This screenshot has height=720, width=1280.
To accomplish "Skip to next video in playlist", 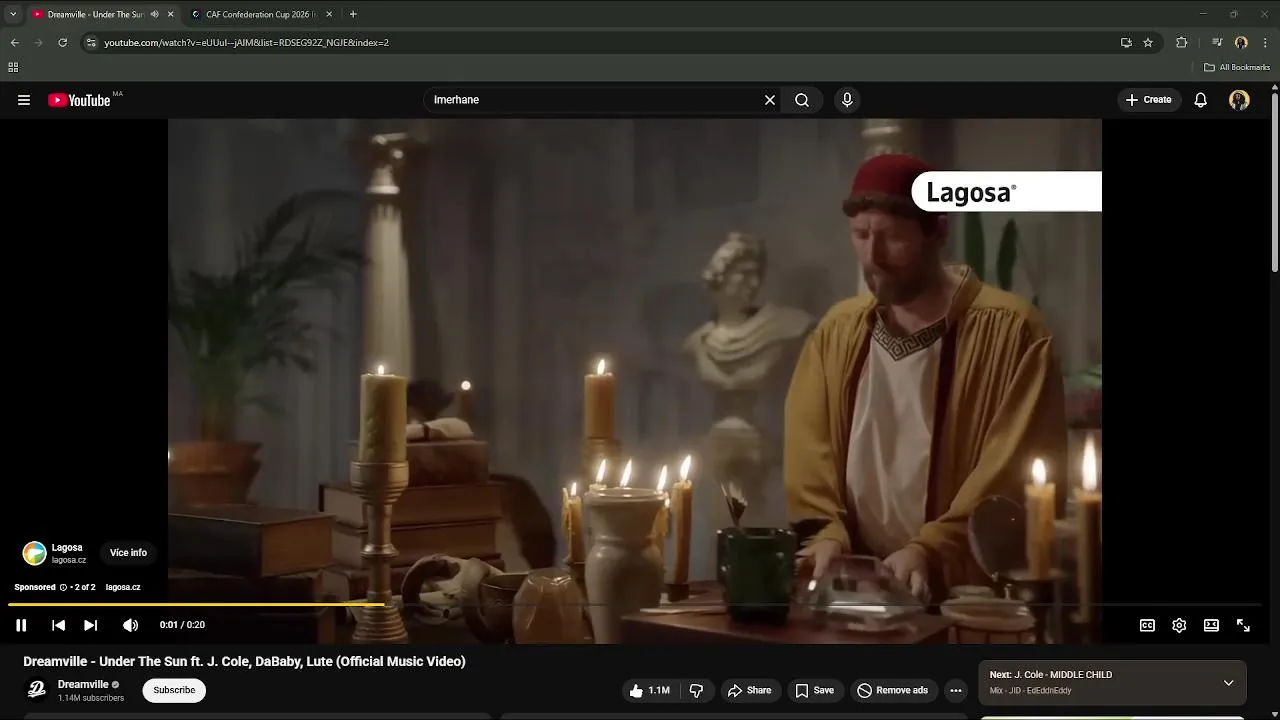I will pyautogui.click(x=90, y=625).
